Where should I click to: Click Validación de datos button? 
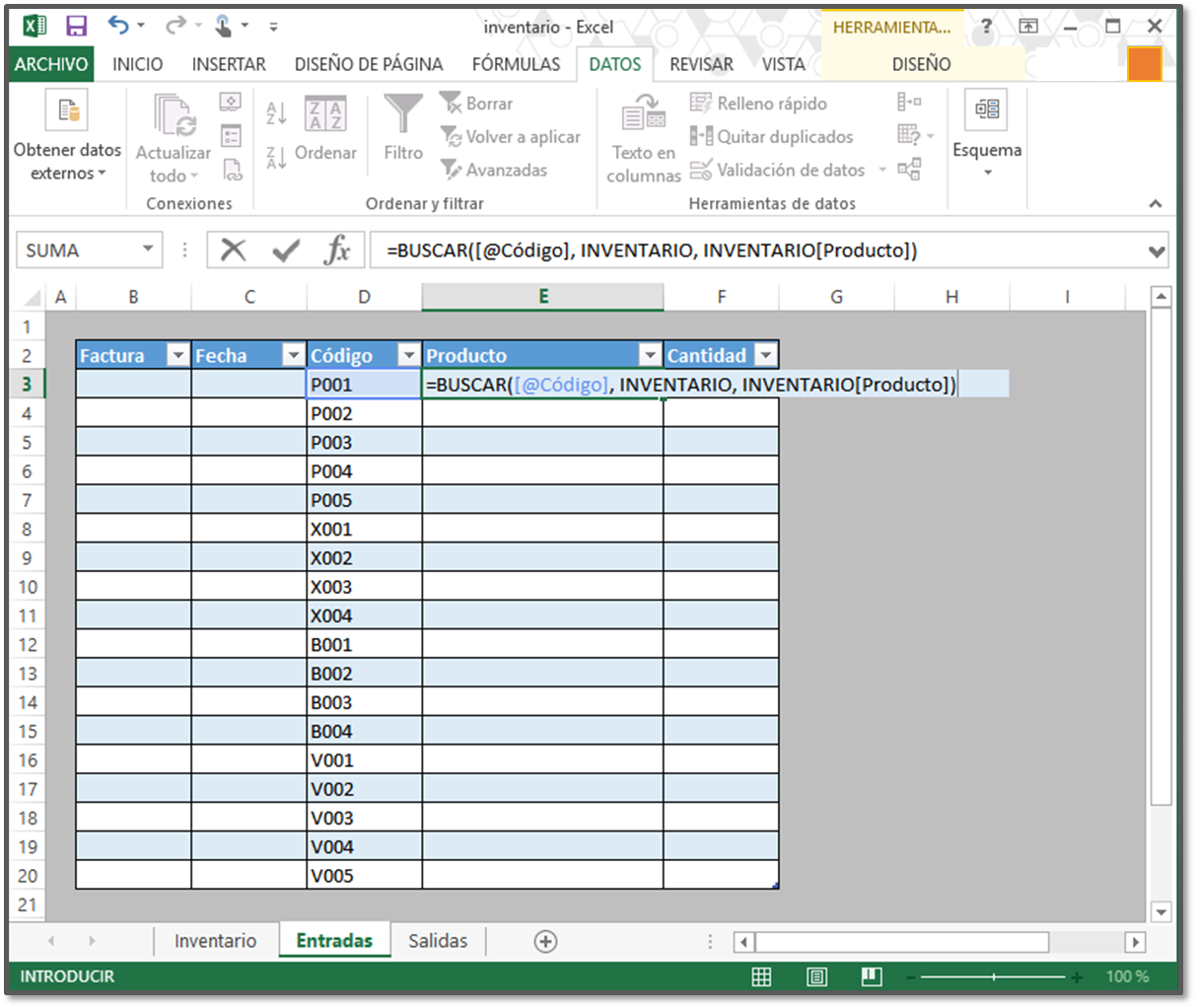pyautogui.click(x=778, y=170)
